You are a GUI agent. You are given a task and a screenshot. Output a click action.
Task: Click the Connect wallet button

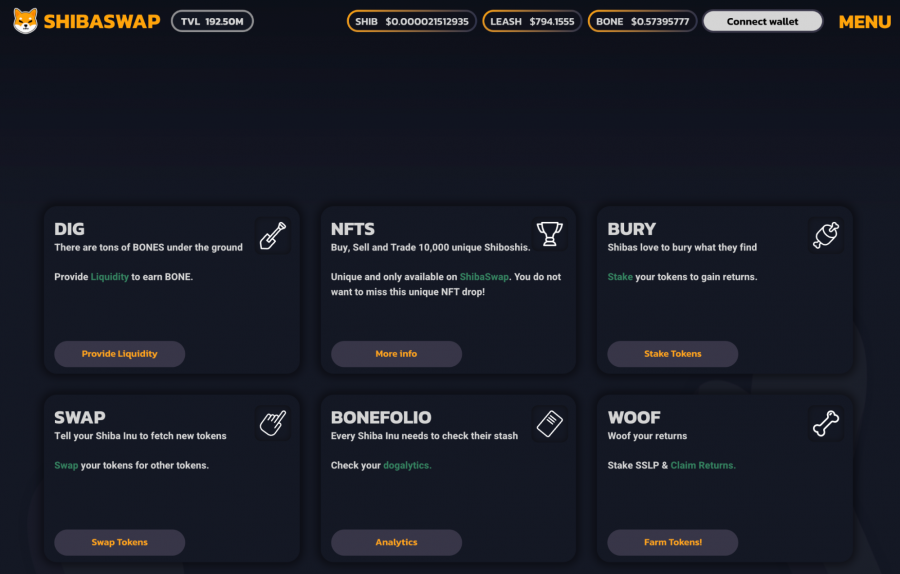pos(762,21)
